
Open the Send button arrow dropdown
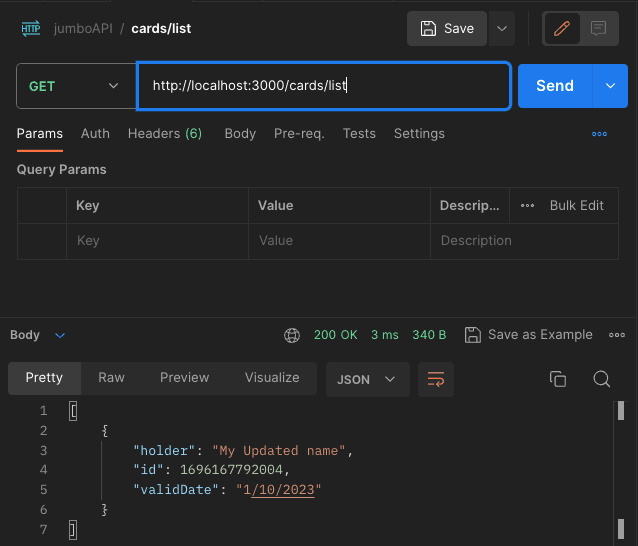tap(610, 86)
